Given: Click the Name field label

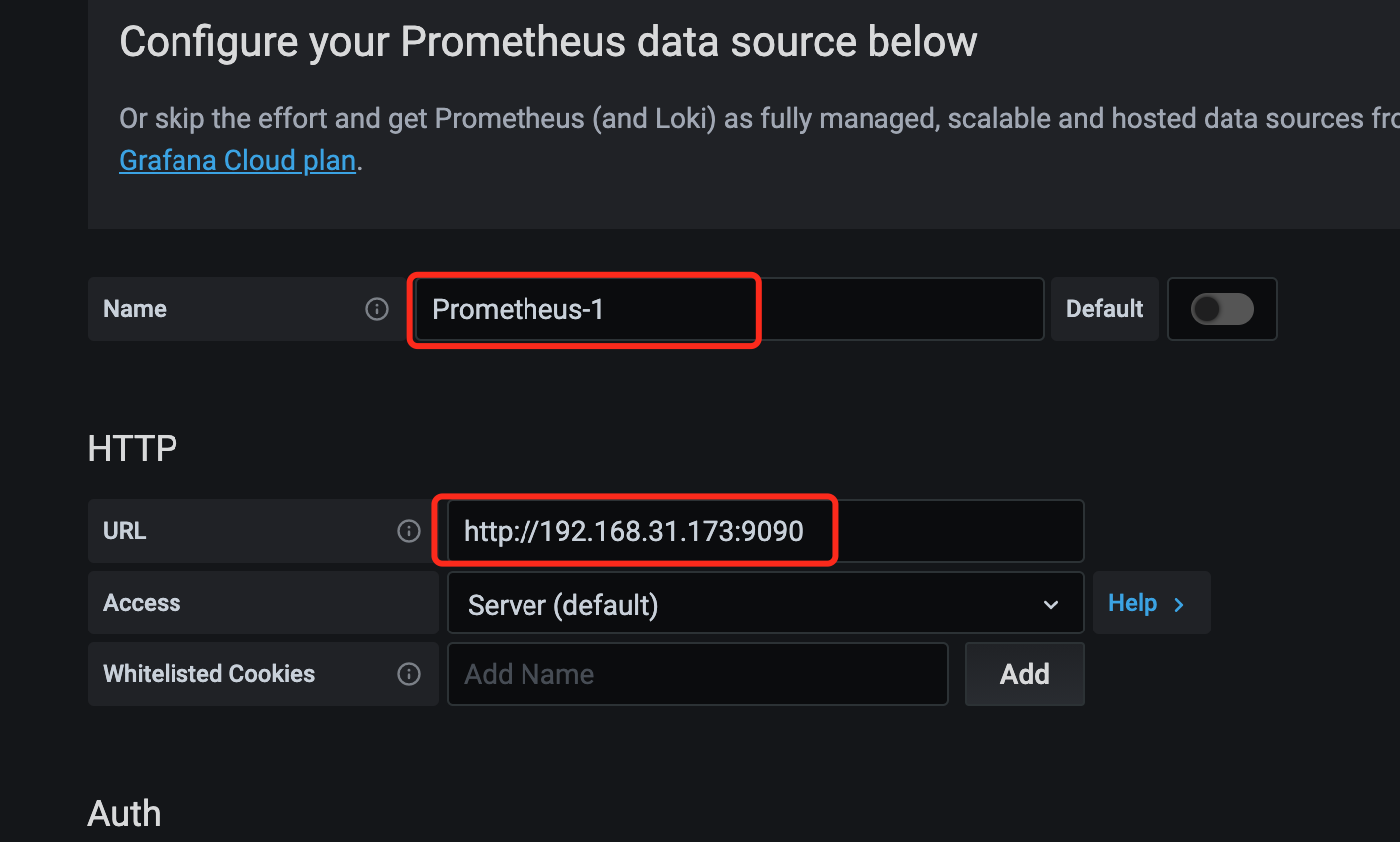Looking at the screenshot, I should (135, 309).
